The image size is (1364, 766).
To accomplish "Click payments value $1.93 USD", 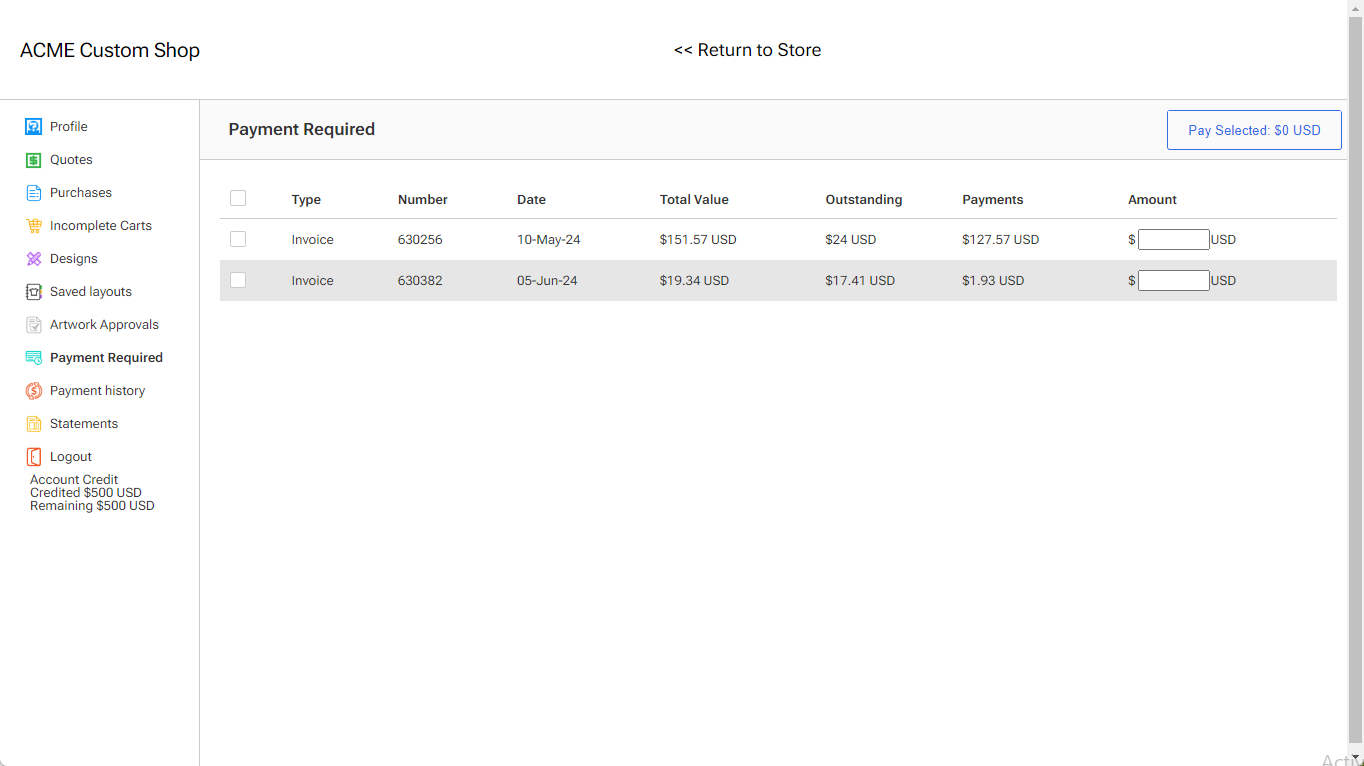I will tap(993, 281).
